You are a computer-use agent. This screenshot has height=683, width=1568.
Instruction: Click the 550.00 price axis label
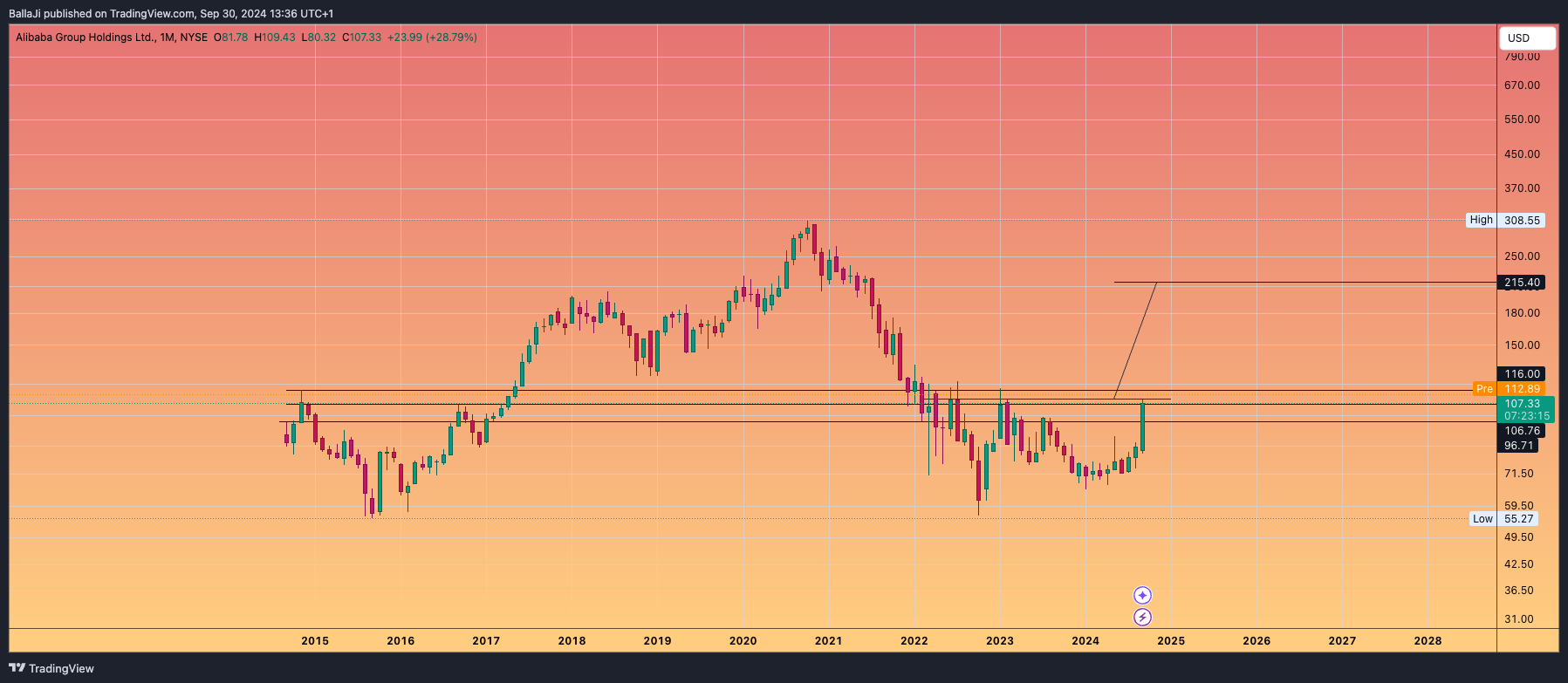click(x=1522, y=120)
